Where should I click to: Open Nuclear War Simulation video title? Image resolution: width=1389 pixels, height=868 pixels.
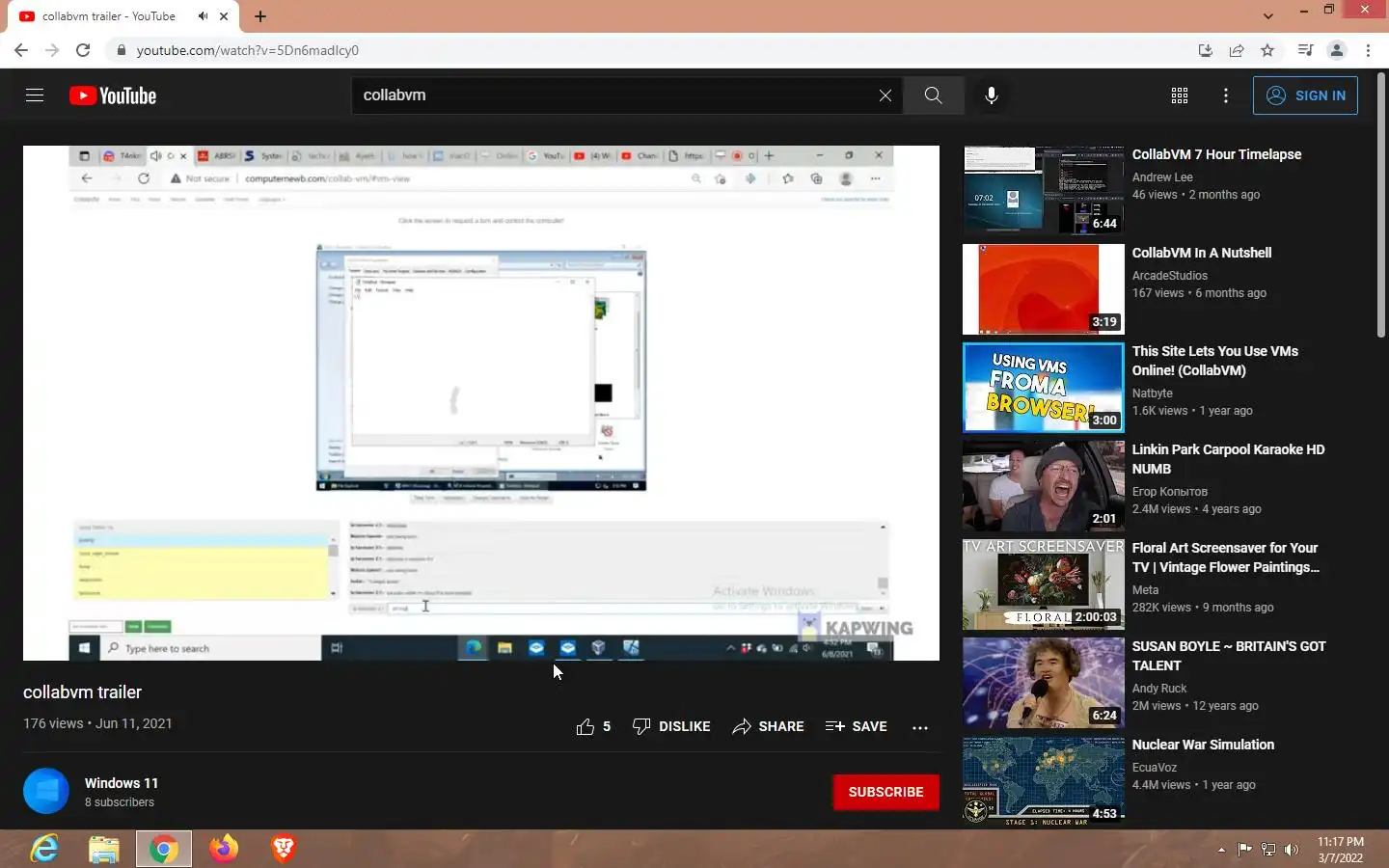(x=1203, y=745)
